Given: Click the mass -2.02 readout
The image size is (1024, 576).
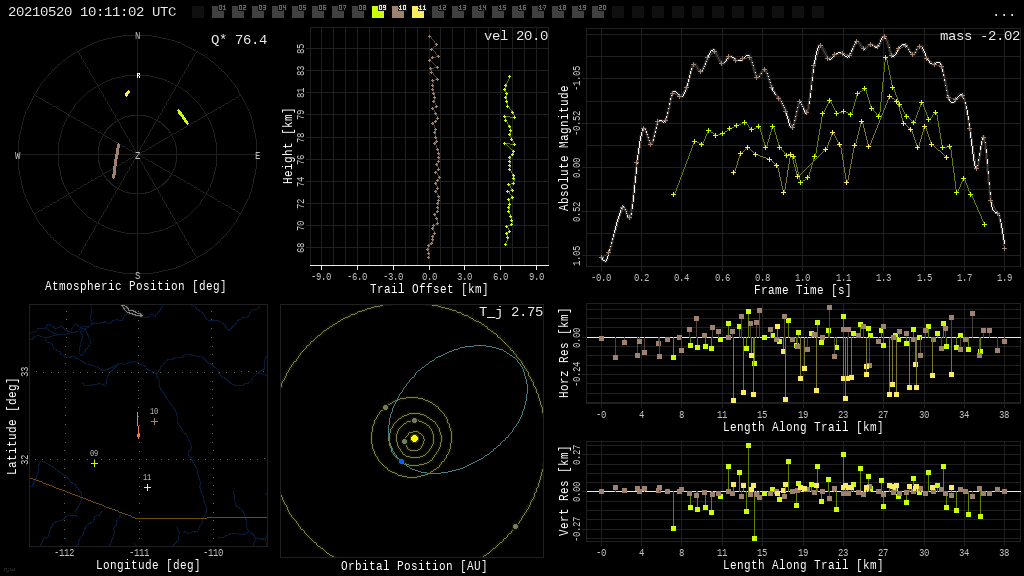Looking at the screenshot, I should click(979, 36).
